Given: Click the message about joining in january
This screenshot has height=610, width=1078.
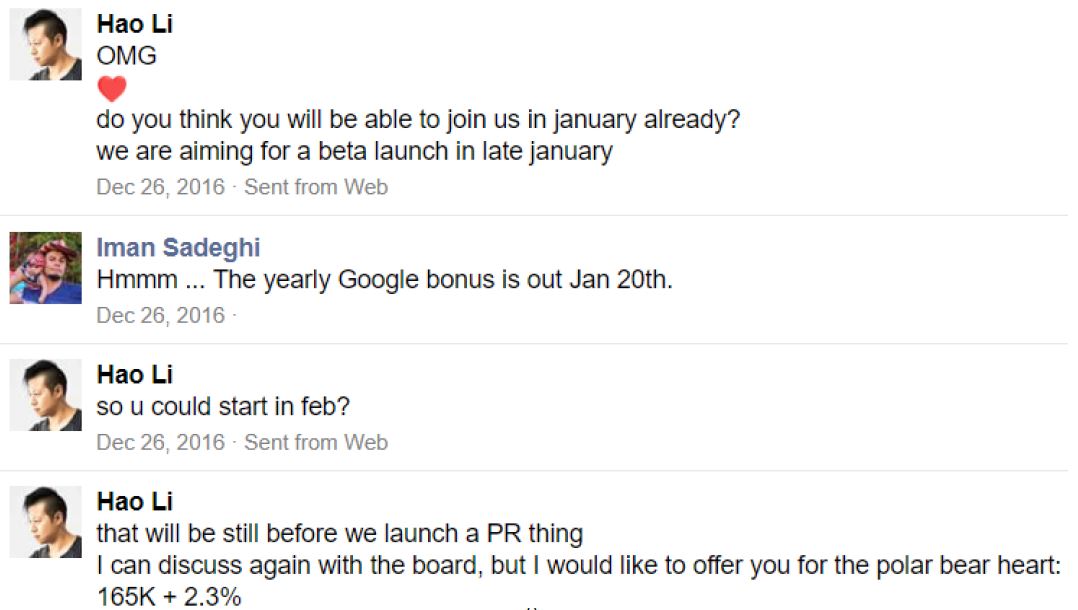Looking at the screenshot, I should click(x=418, y=121).
